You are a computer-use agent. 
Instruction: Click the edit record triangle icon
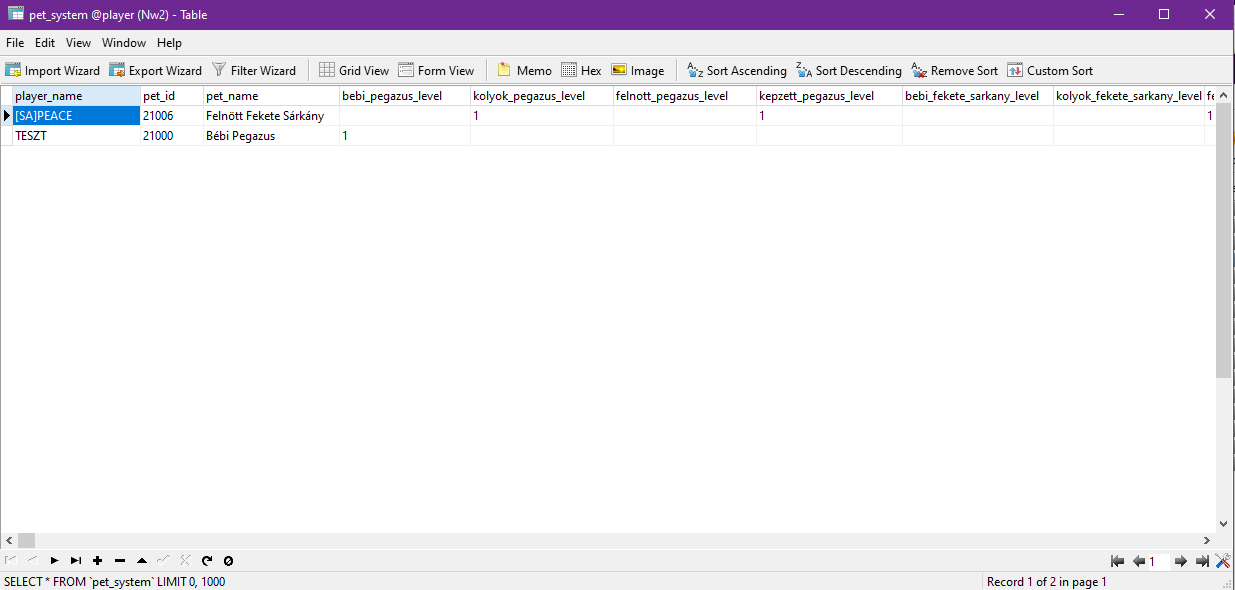point(141,561)
